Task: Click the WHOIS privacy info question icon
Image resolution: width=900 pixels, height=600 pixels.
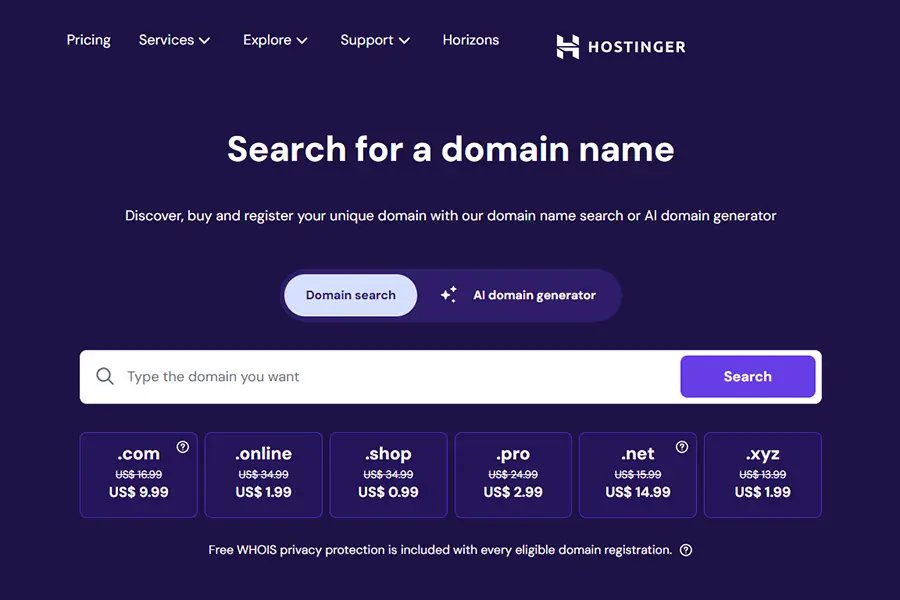Action: pyautogui.click(x=686, y=550)
